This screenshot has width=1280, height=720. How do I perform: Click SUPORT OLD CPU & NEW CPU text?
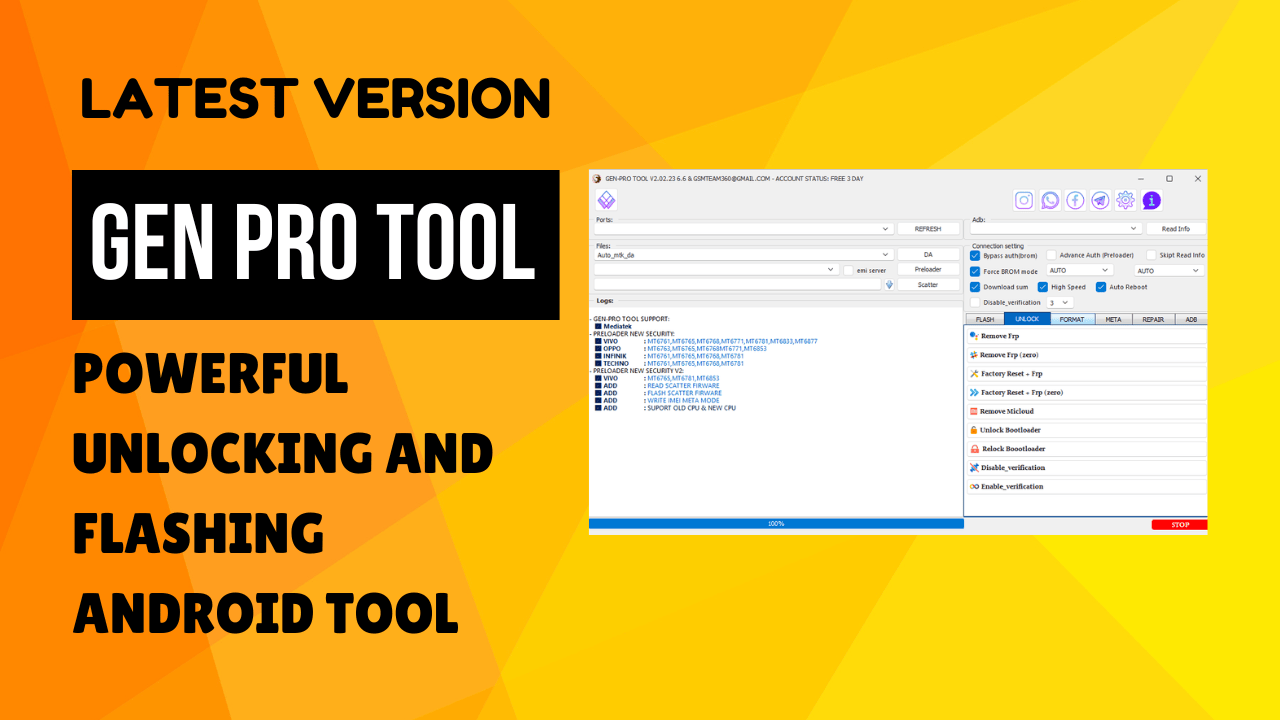tap(691, 408)
